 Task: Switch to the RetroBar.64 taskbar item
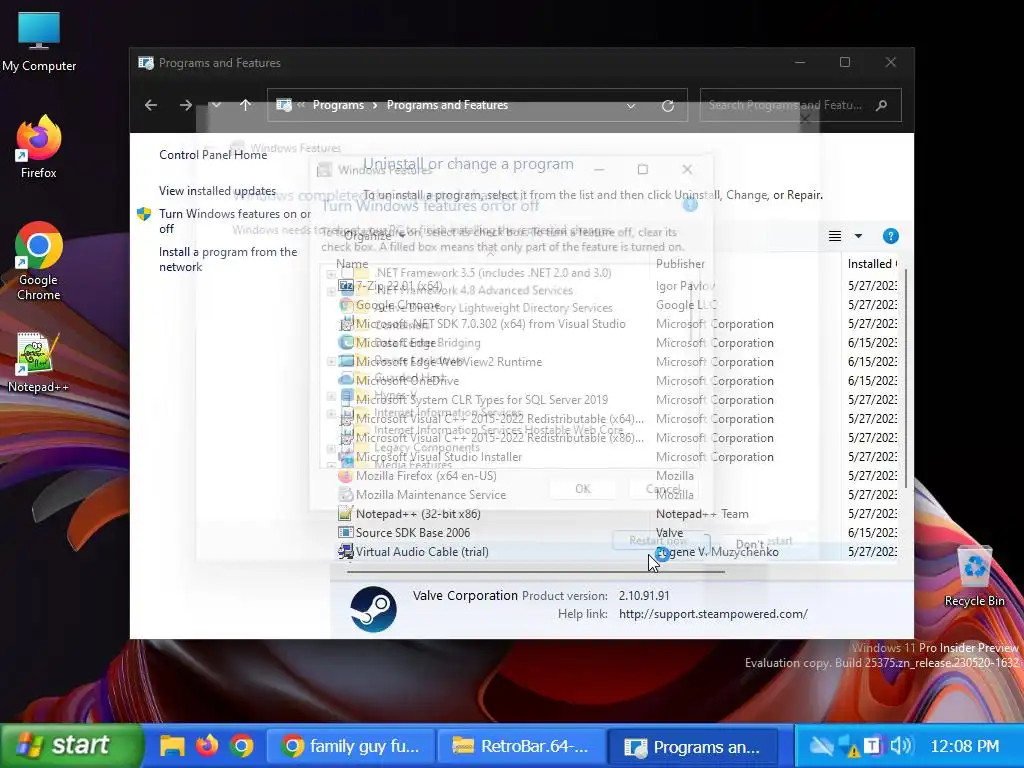(x=522, y=746)
